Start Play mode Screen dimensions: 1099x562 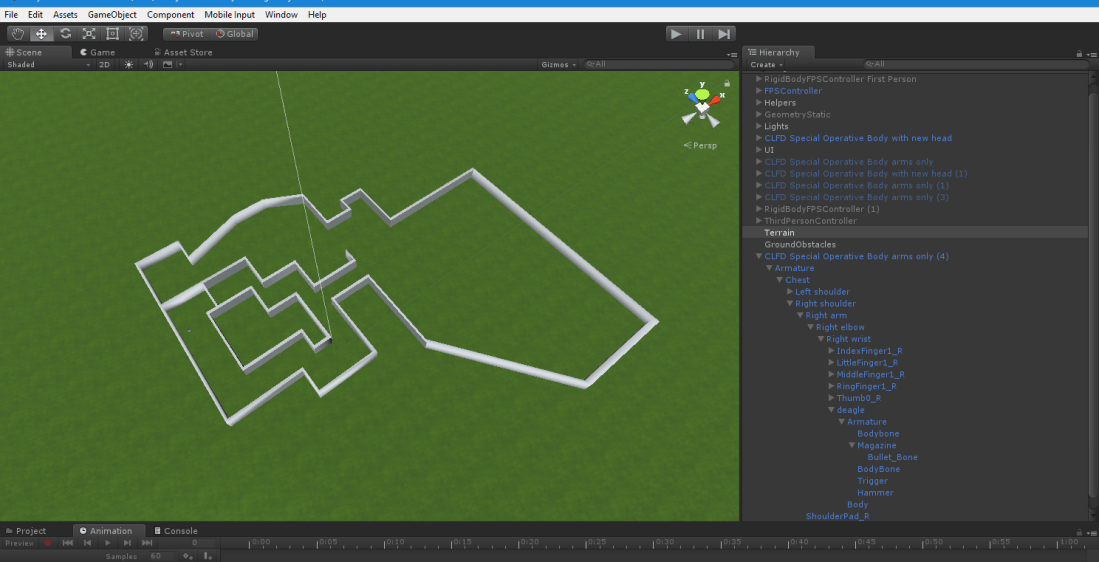click(x=676, y=34)
